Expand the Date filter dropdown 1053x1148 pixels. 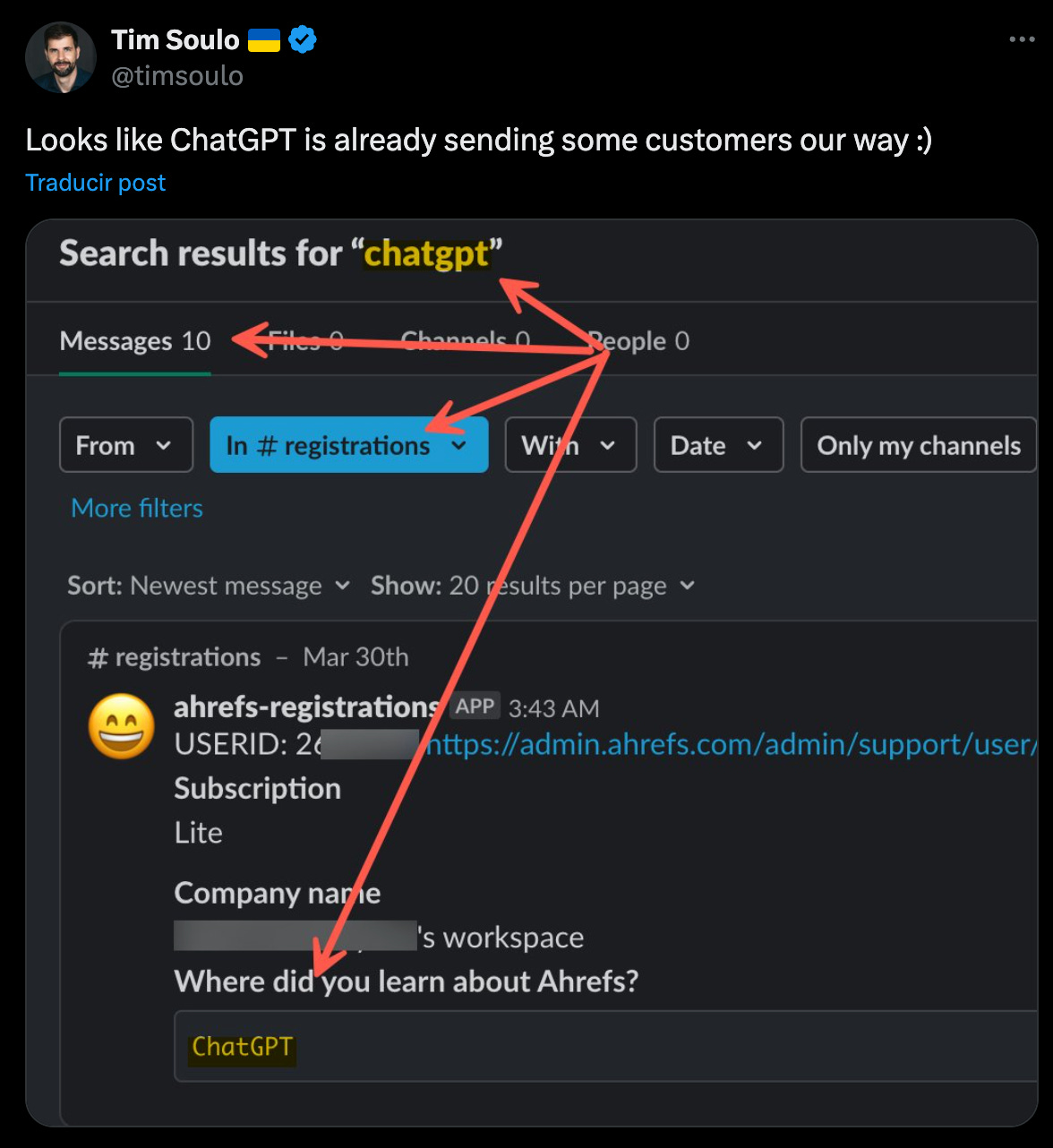(719, 444)
